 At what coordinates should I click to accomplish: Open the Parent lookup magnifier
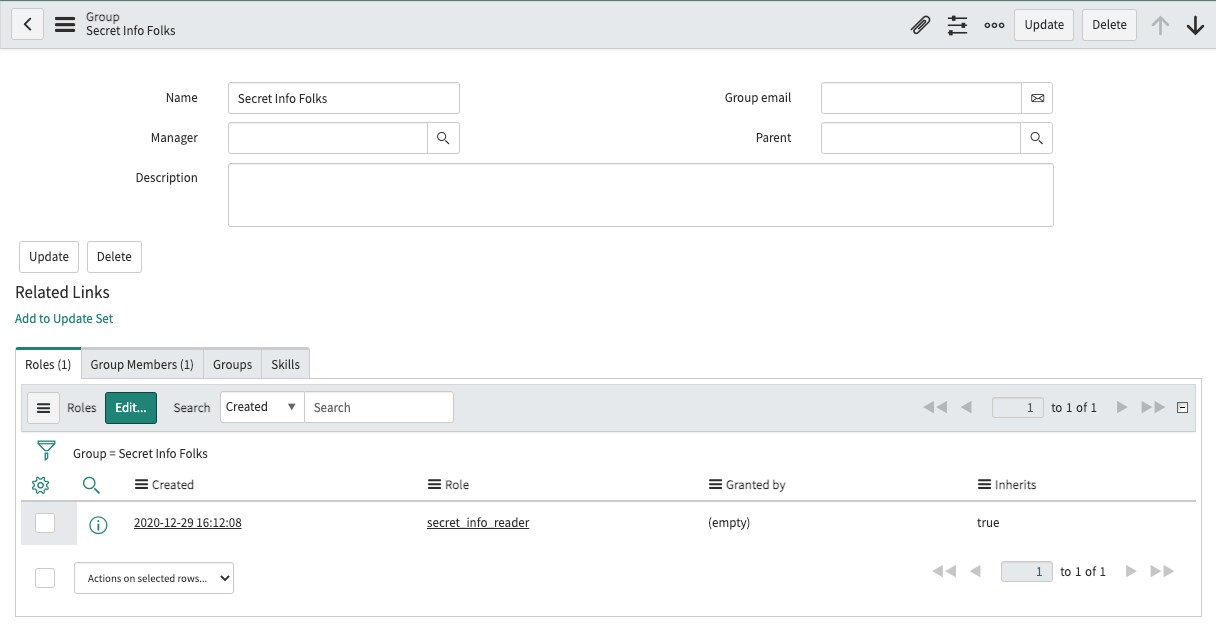1036,137
